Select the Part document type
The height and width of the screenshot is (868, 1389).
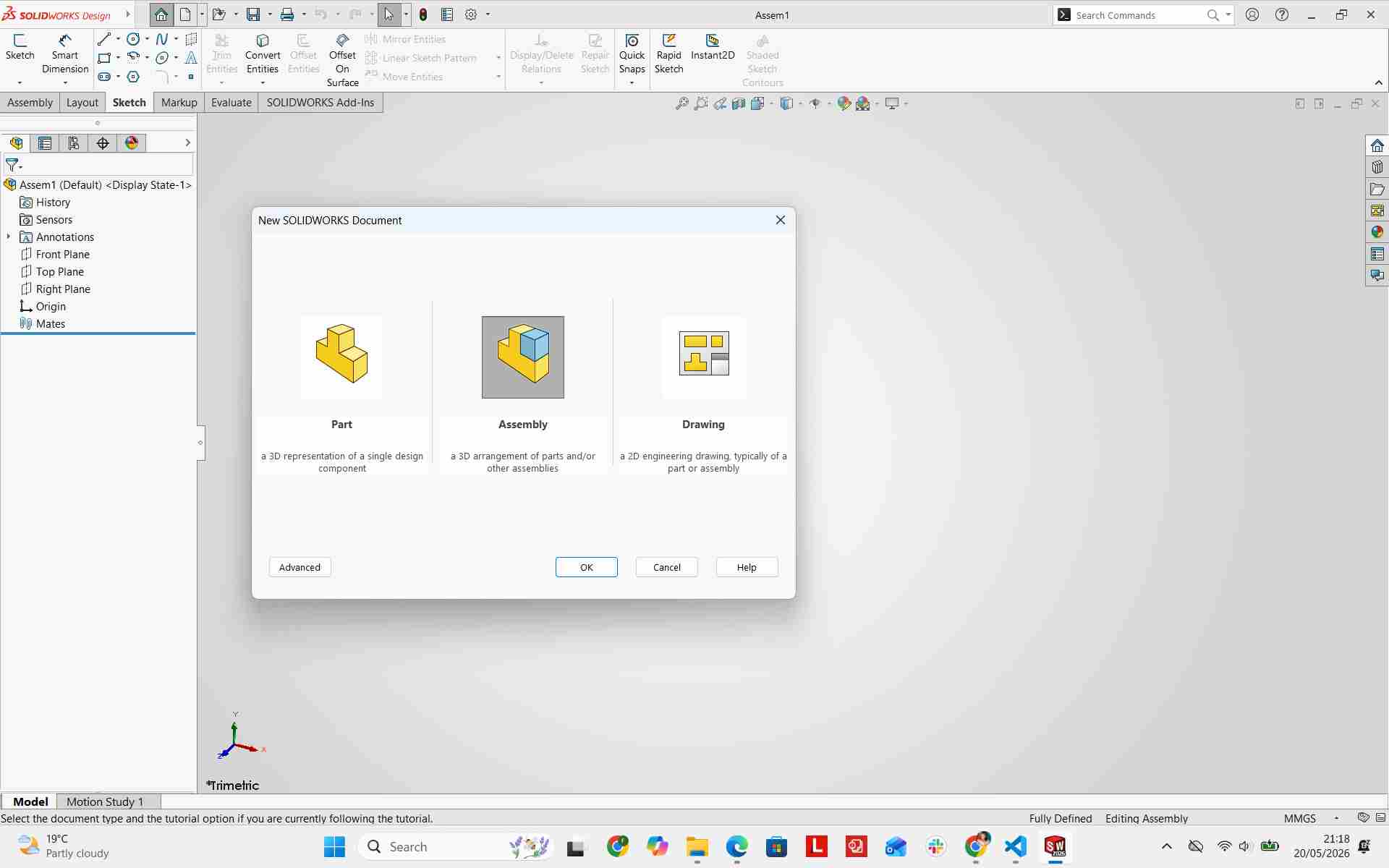(342, 357)
